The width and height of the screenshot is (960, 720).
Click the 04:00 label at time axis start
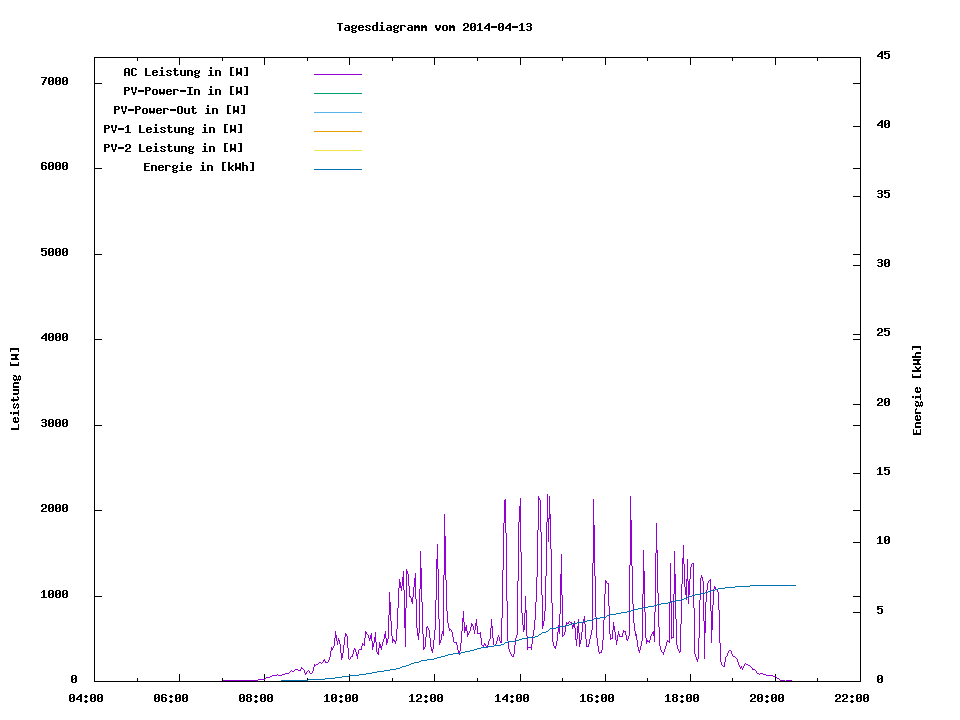click(x=86, y=699)
